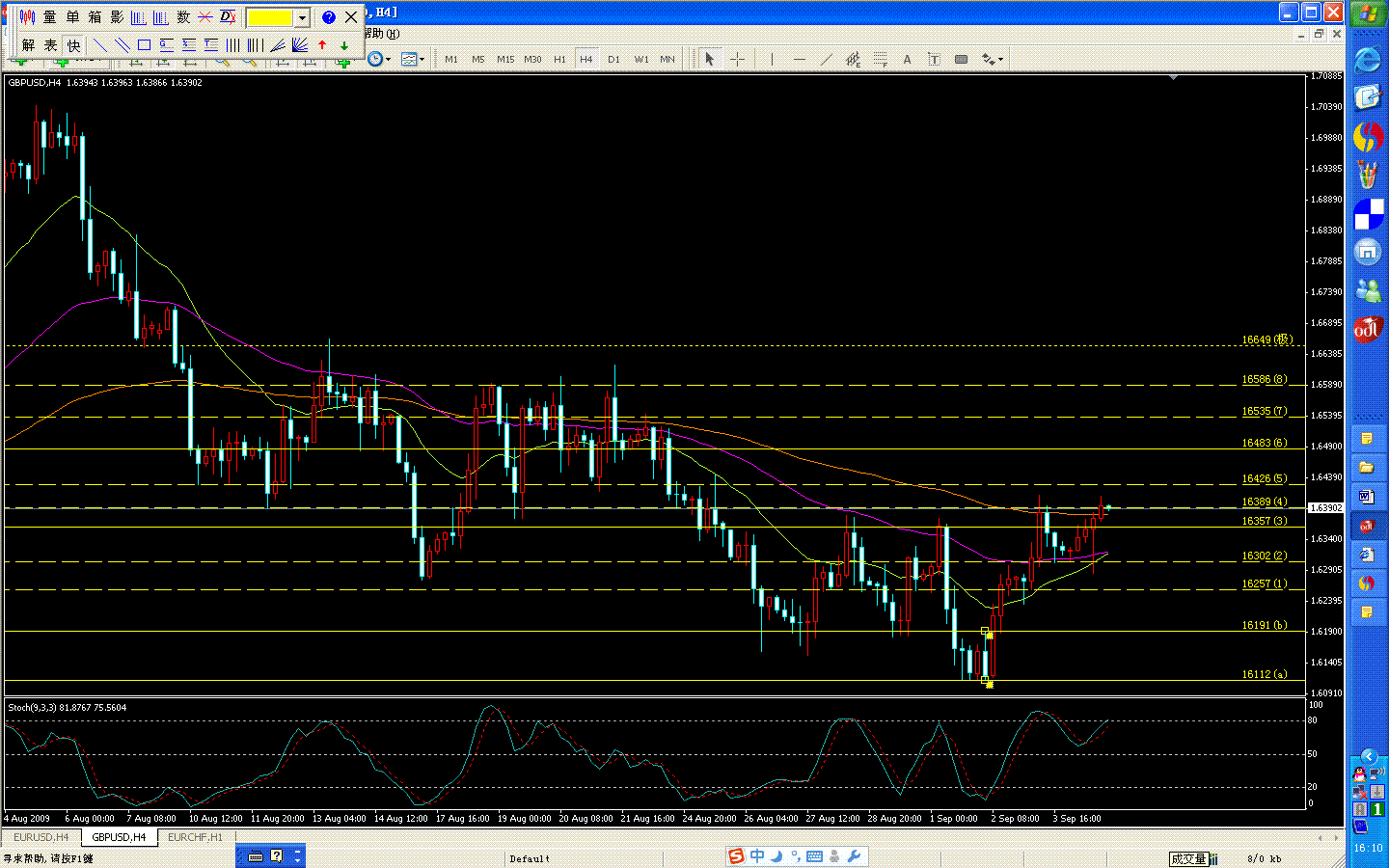
Task: Select the GBPUSD,H4 chart tab
Action: pyautogui.click(x=119, y=837)
